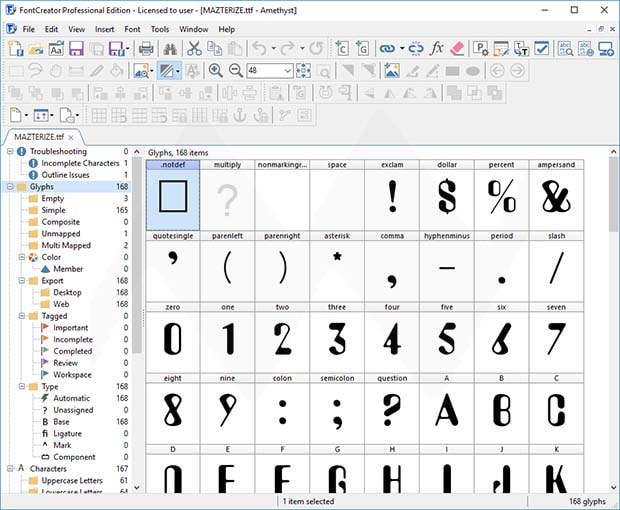Open the Tools menu
620x510 pixels.
[x=160, y=29]
